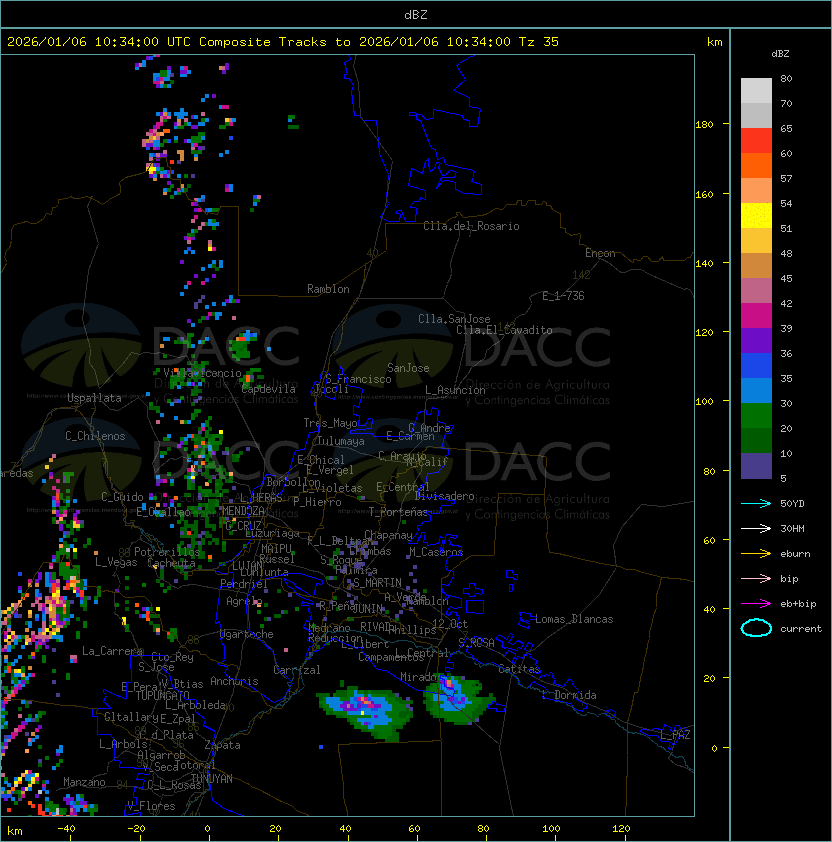This screenshot has height=842, width=832.
Task: Click the 'dBZ' title at top center
Action: (x=416, y=14)
